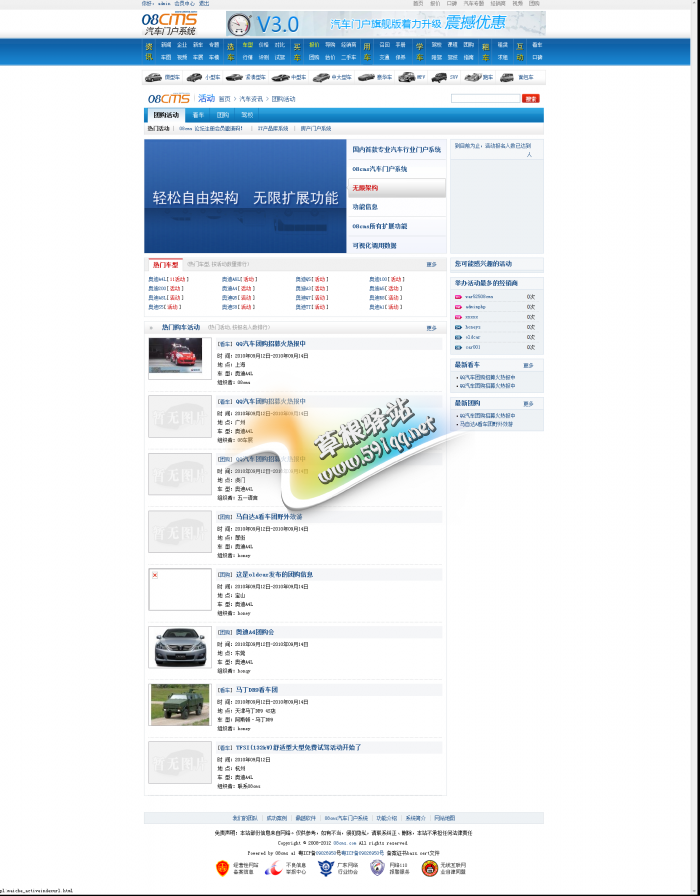Open the 团购活动 tab

166,115
